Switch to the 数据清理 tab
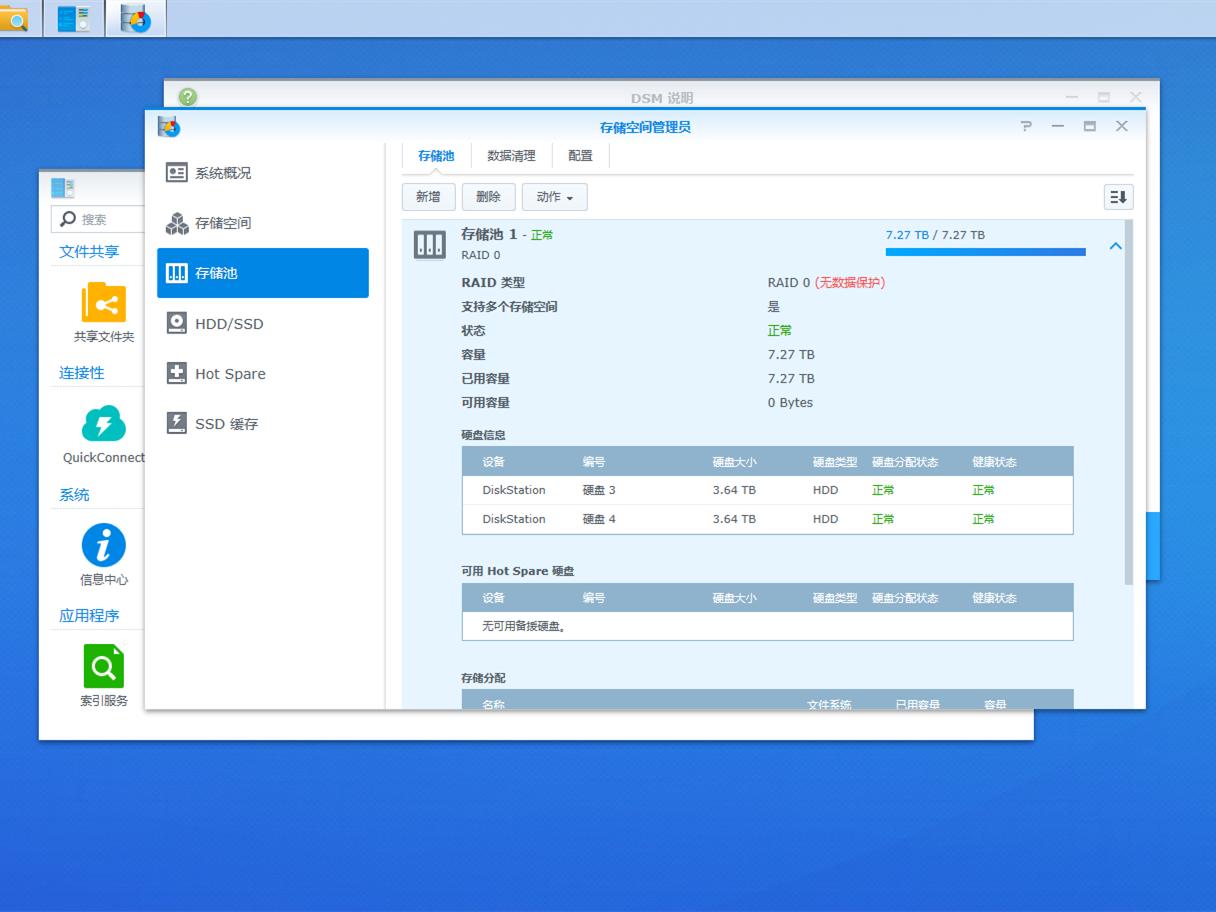This screenshot has height=912, width=1216. click(511, 156)
